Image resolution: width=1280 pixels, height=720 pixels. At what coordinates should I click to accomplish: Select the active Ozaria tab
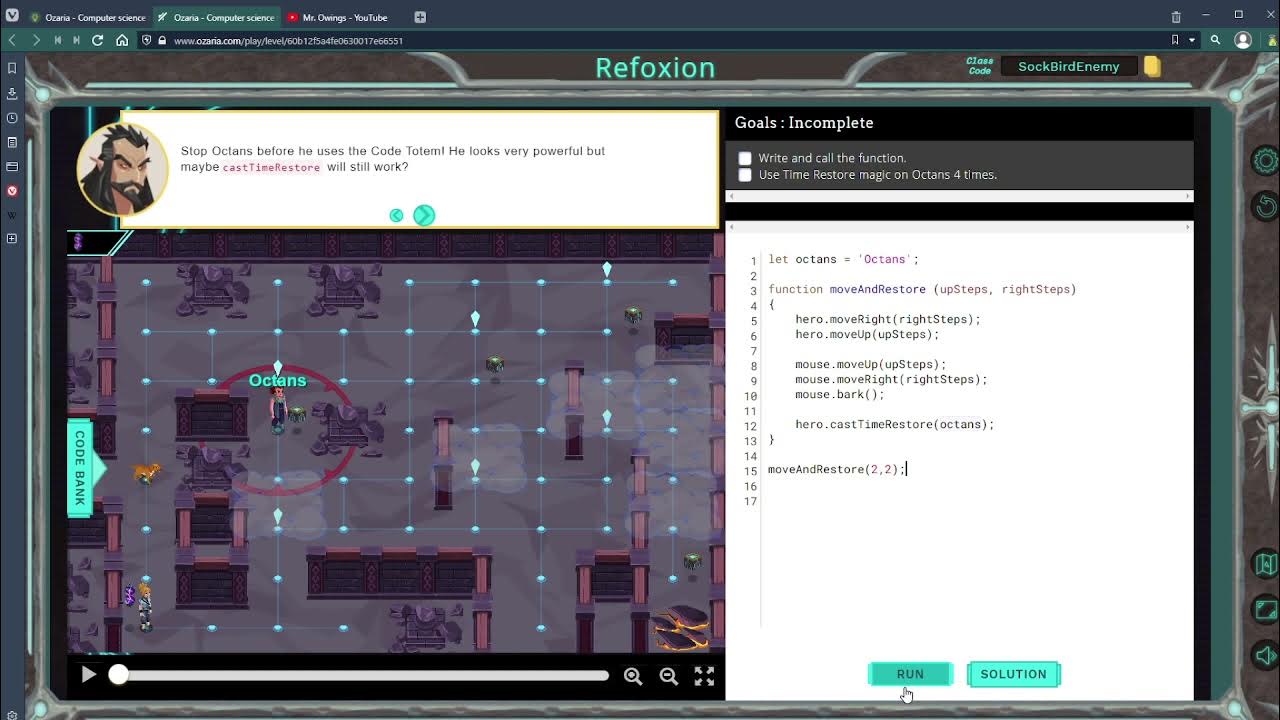pos(215,17)
